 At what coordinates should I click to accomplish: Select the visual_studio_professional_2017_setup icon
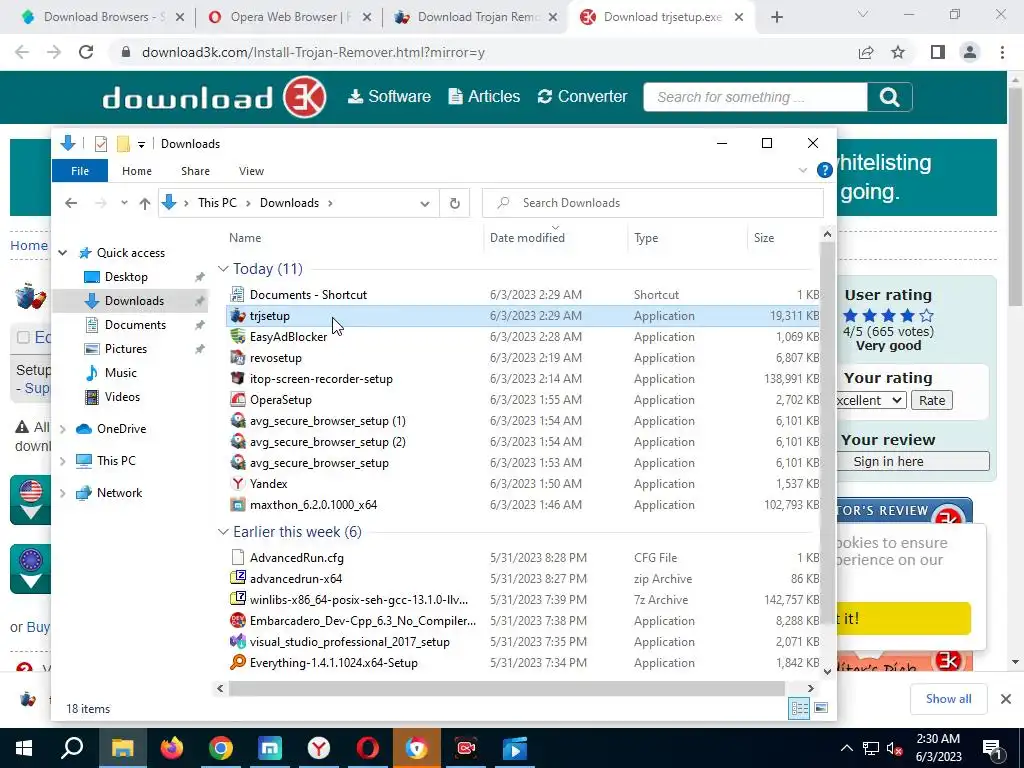(x=238, y=642)
